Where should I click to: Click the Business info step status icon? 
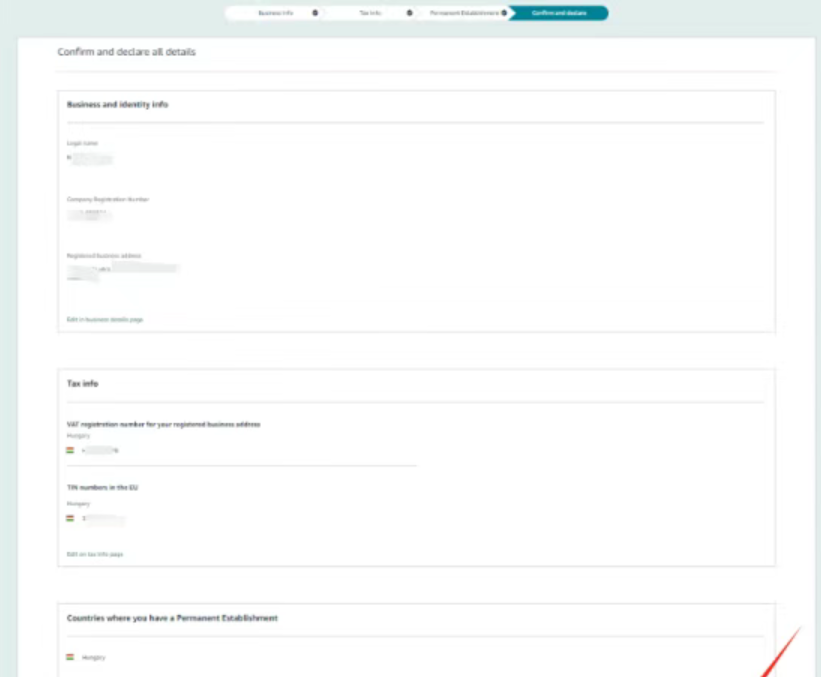tap(315, 13)
